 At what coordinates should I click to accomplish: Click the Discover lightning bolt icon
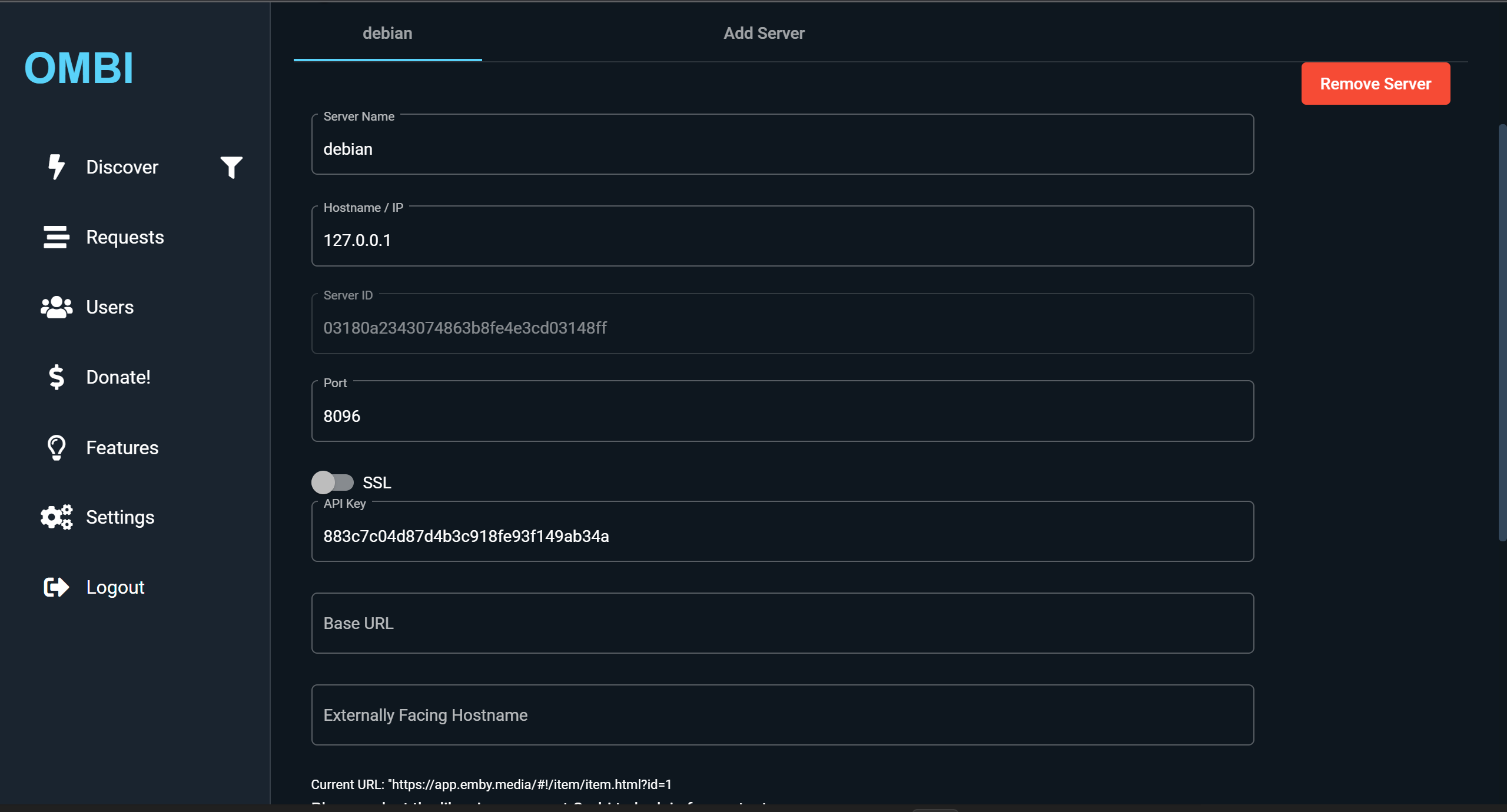(56, 167)
